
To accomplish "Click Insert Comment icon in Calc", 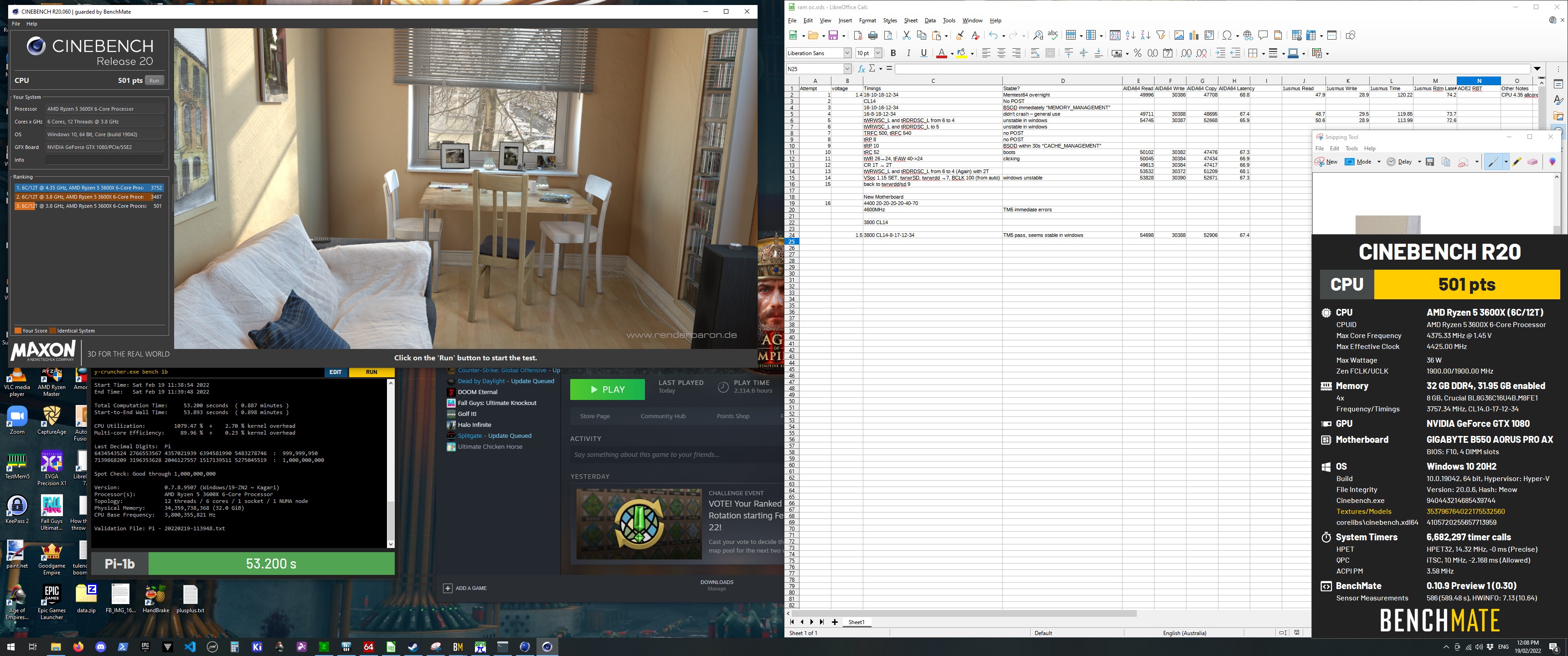I will [x=1263, y=35].
